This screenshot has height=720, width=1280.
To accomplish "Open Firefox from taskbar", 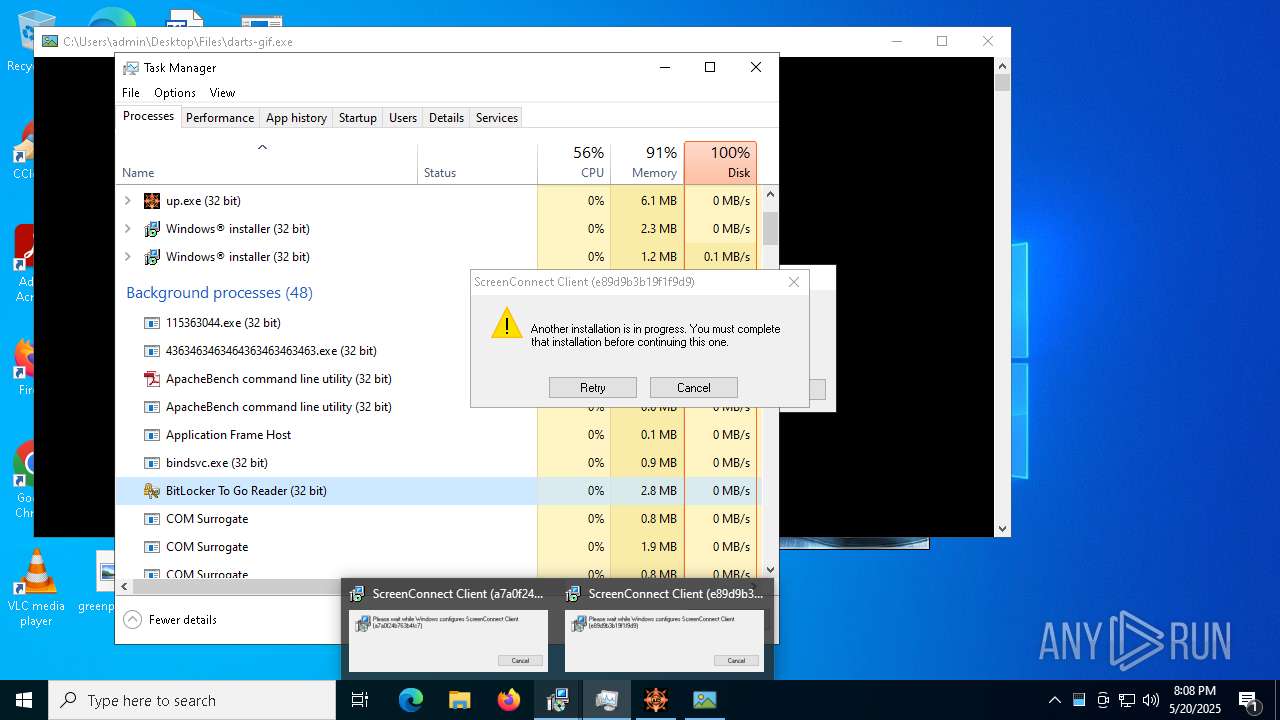I will tap(509, 700).
